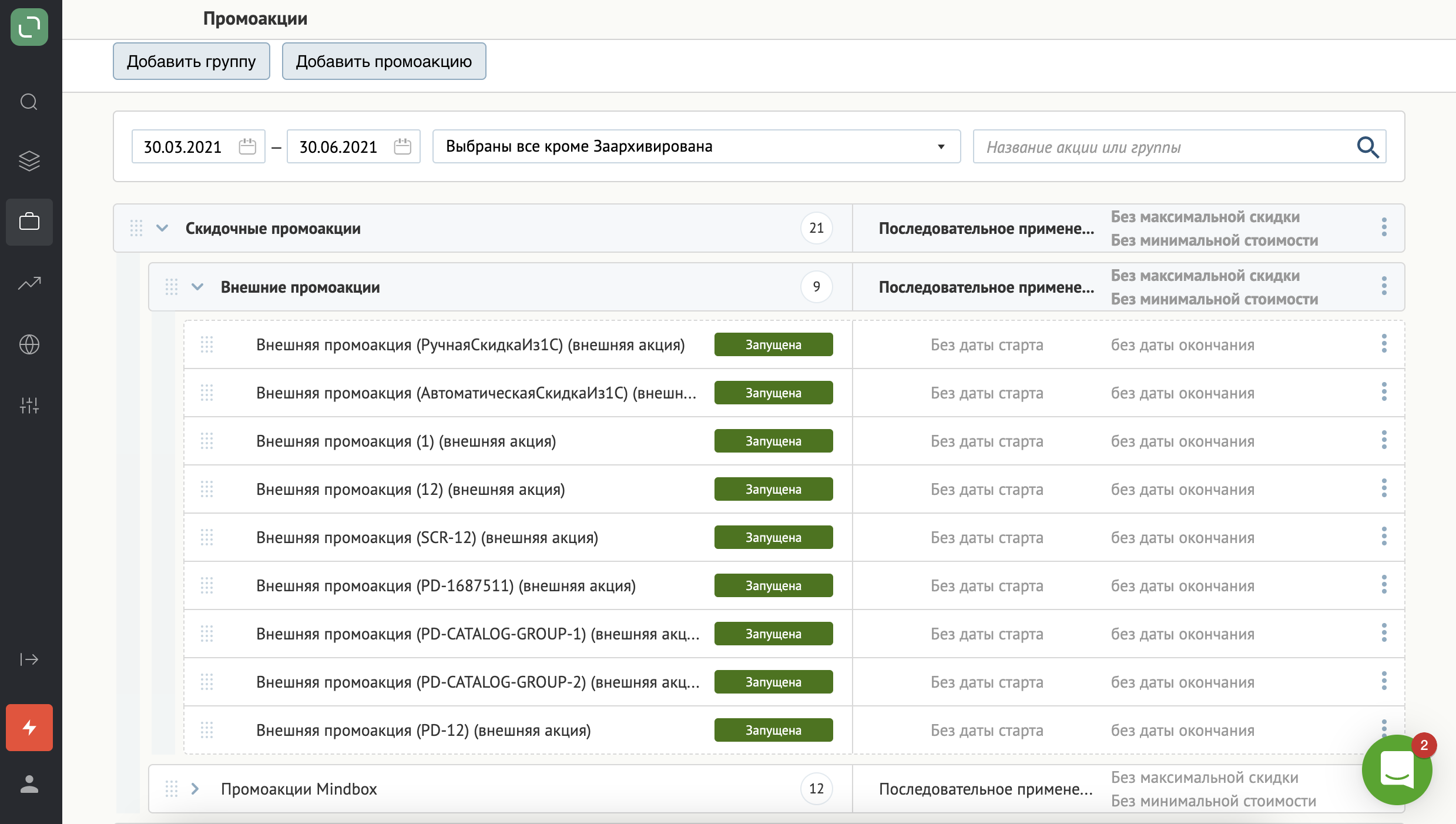Screen dimensions: 1456x824
Task: Grab drag handle of PD-12 promo row
Action: click(207, 730)
